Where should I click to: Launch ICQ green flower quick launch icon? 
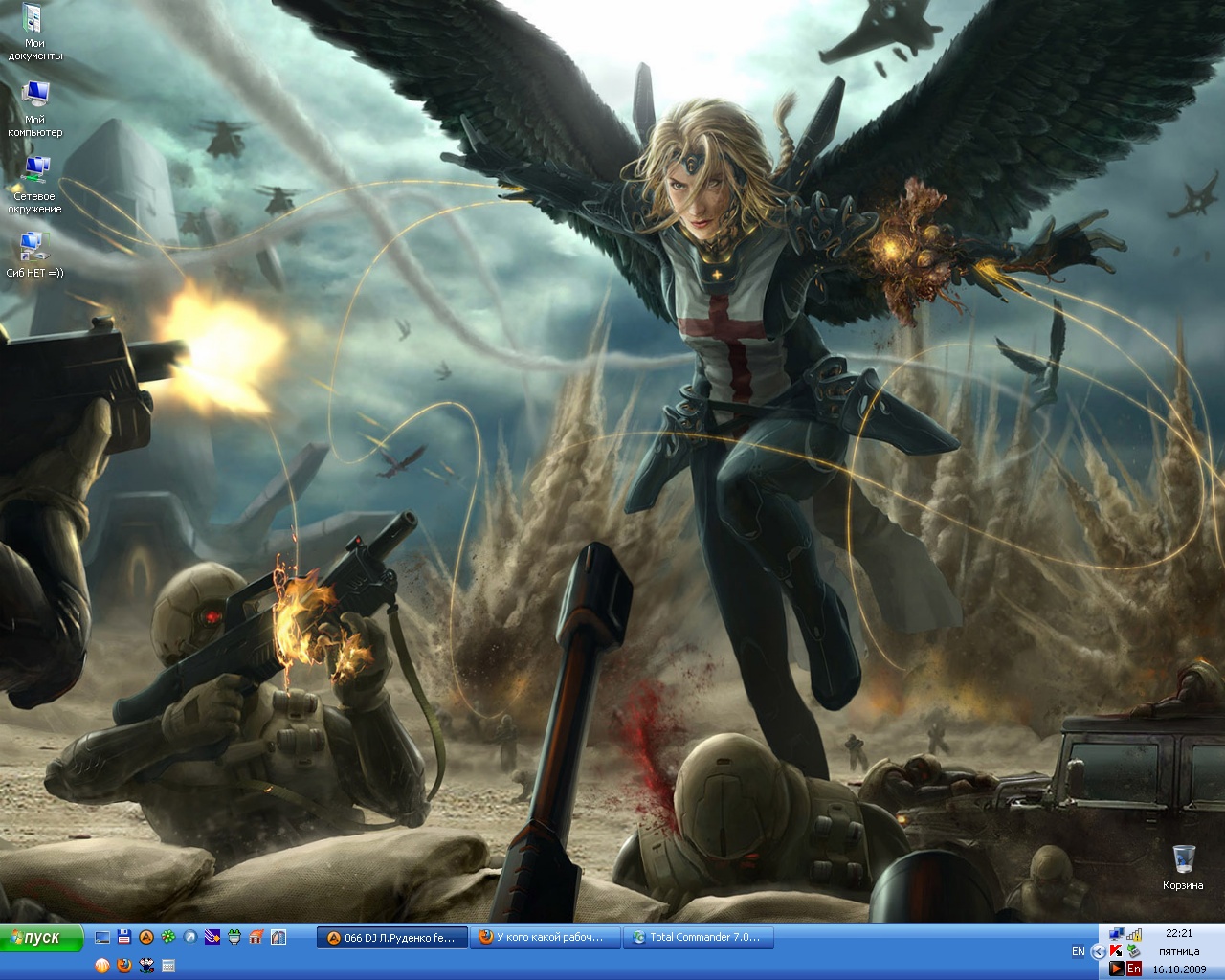click(x=168, y=937)
